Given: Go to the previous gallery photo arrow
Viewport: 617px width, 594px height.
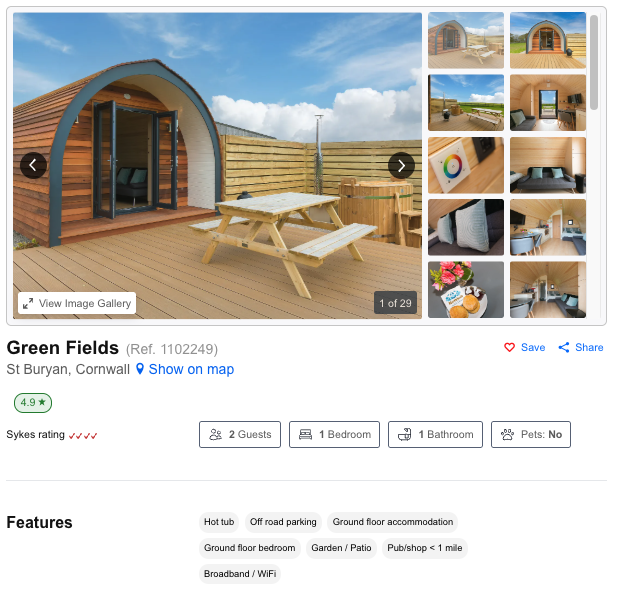Looking at the screenshot, I should [x=33, y=166].
